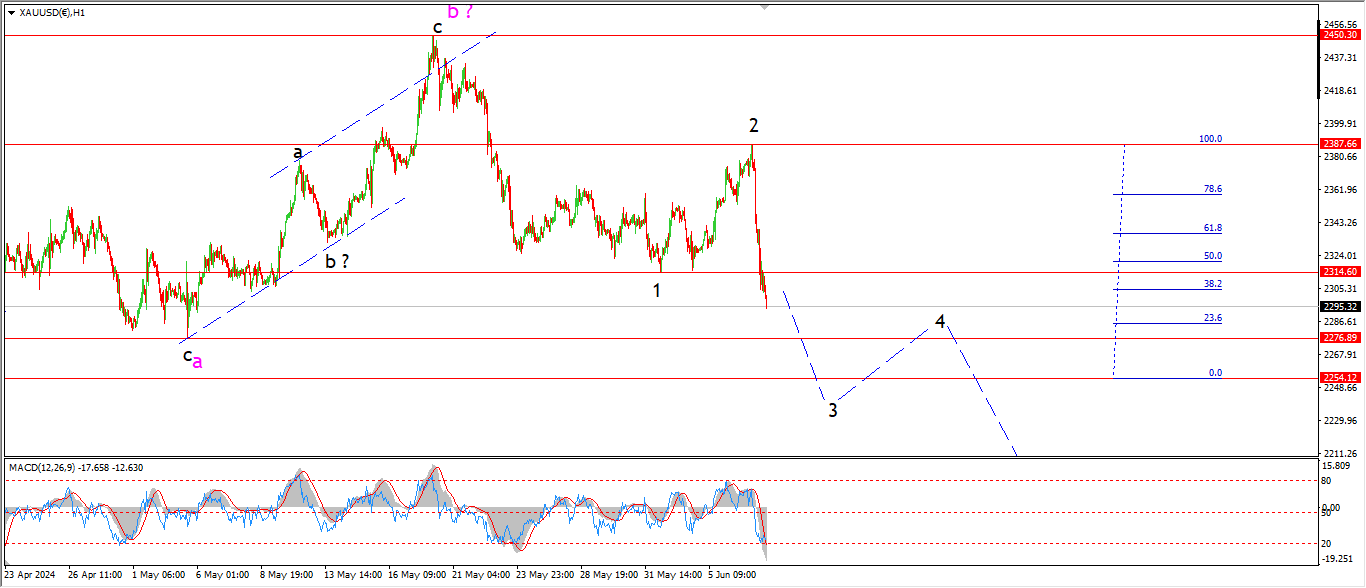Click the magenta 'b ?' wave label
Viewport: 1366px width, 588px height.
pos(460,12)
